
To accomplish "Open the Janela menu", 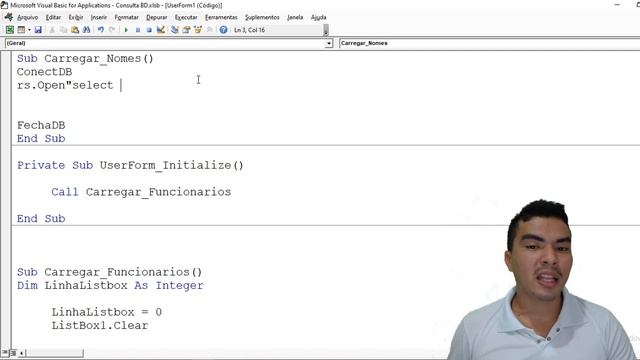I will pyautogui.click(x=295, y=17).
